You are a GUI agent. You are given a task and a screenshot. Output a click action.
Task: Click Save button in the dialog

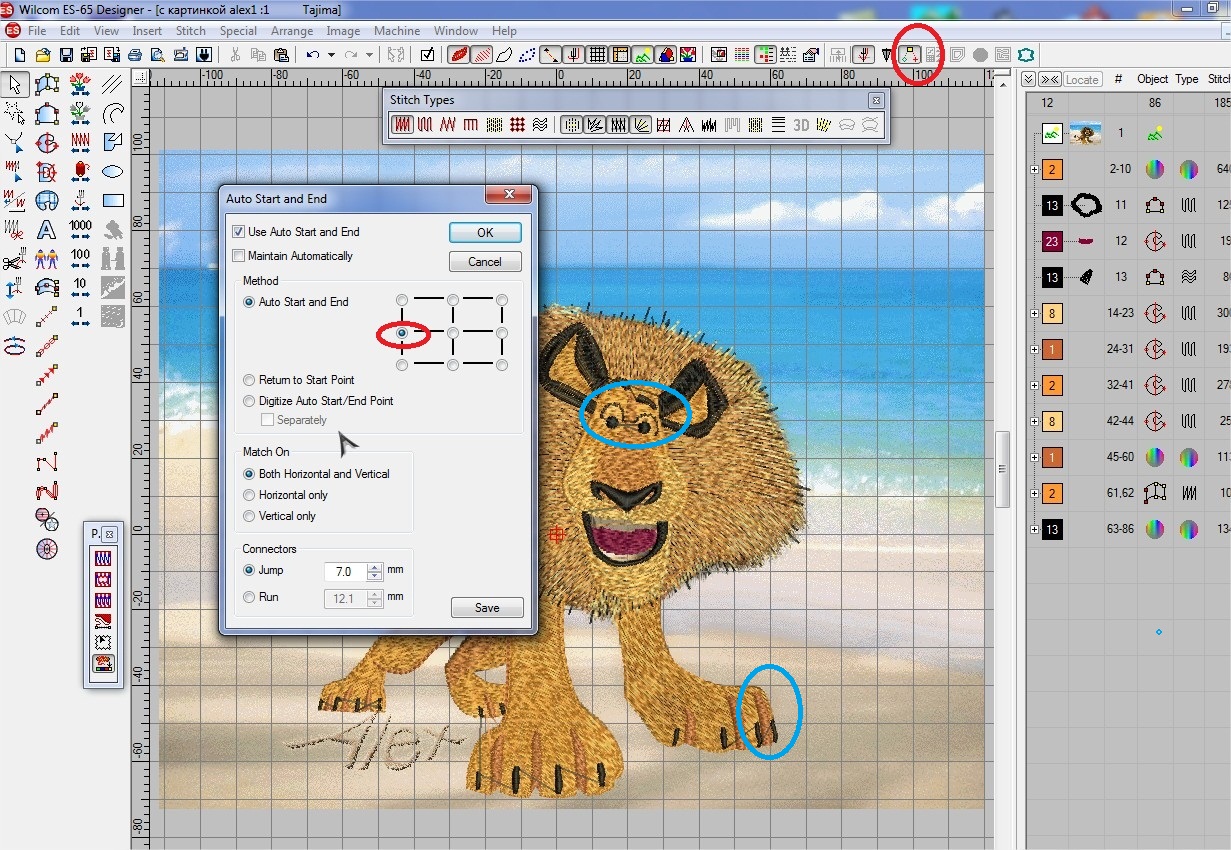point(487,607)
